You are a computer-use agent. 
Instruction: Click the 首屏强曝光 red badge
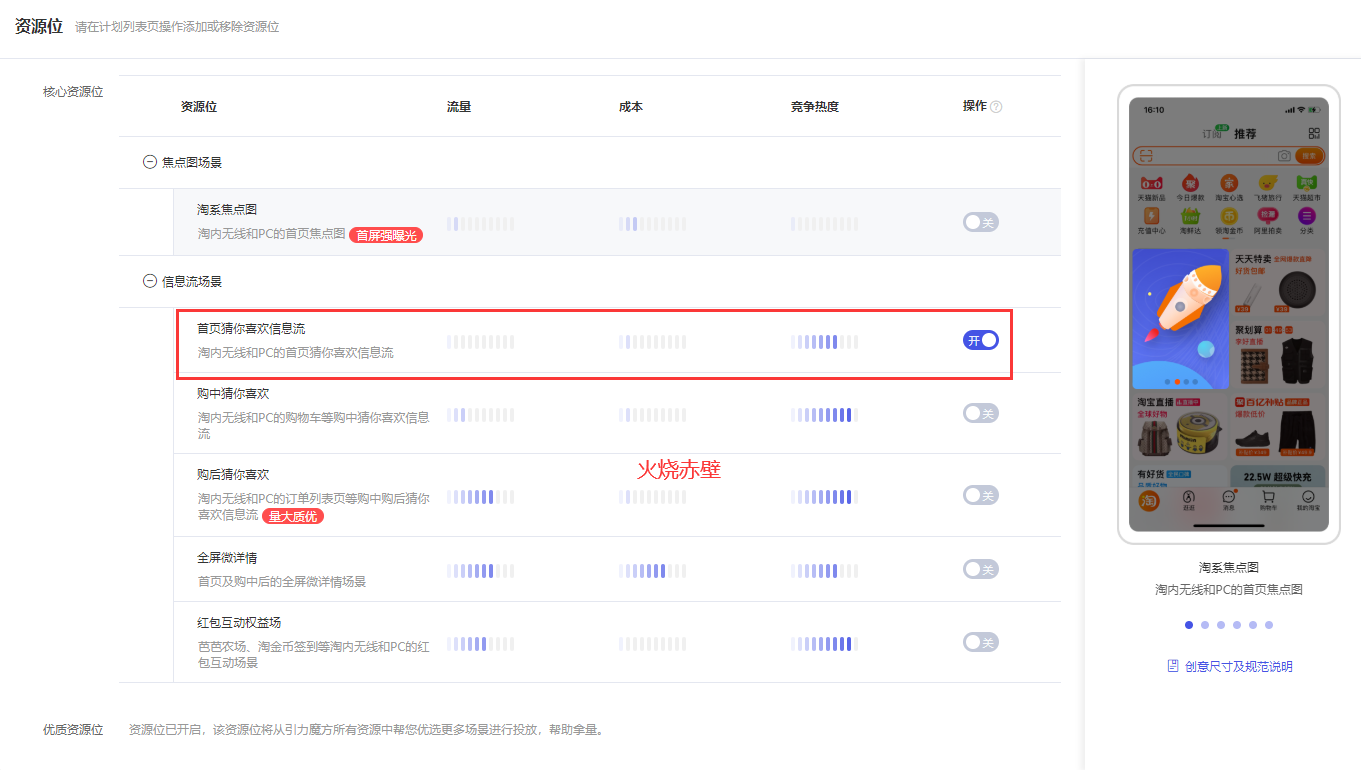click(x=386, y=235)
